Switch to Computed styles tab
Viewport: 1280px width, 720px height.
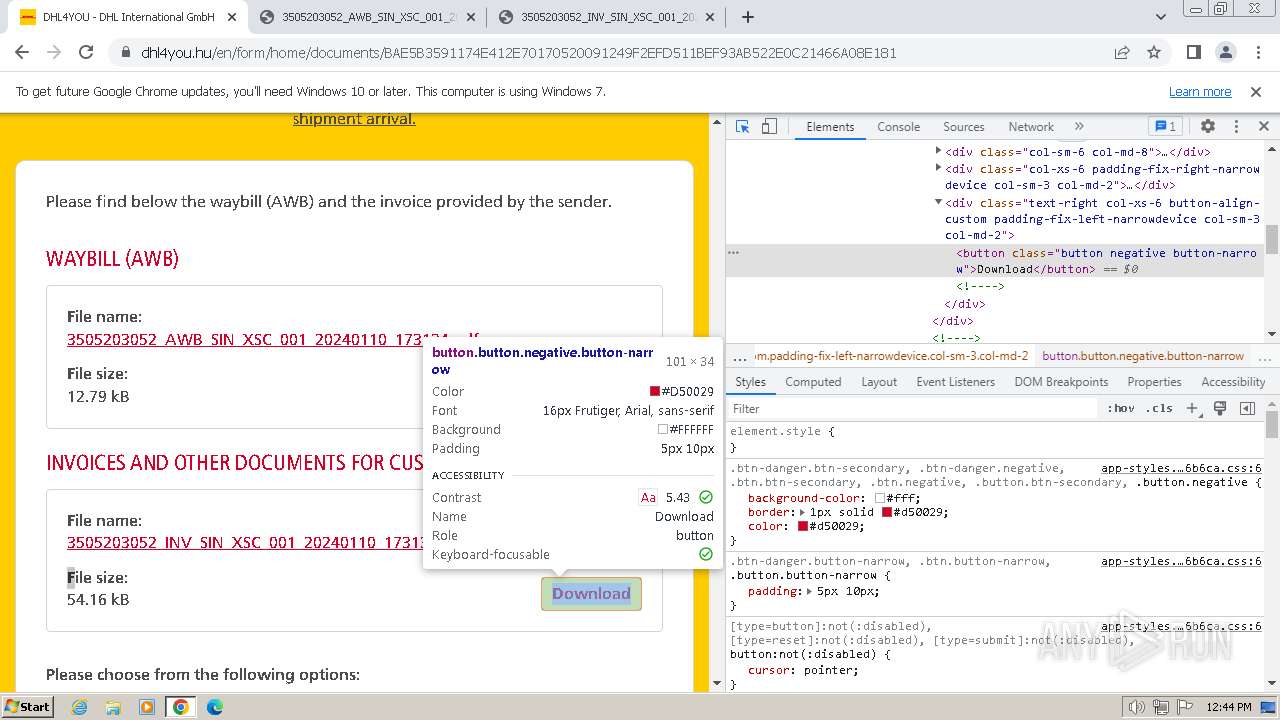click(813, 382)
